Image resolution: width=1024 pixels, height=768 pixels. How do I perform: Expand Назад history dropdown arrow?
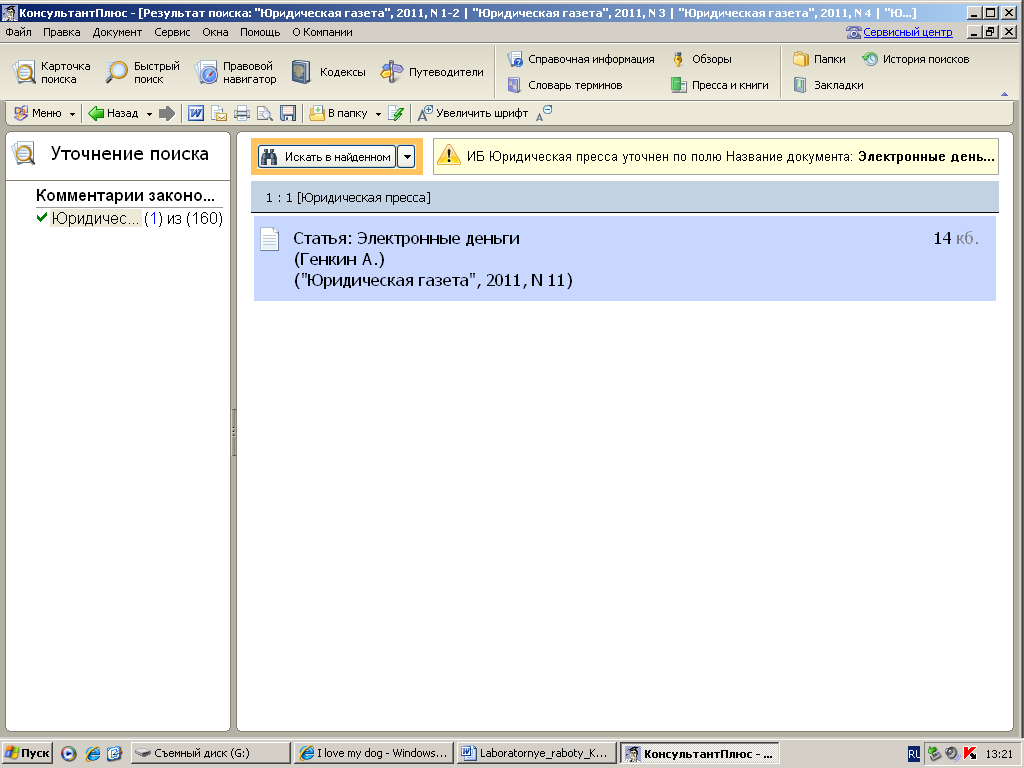tap(149, 114)
